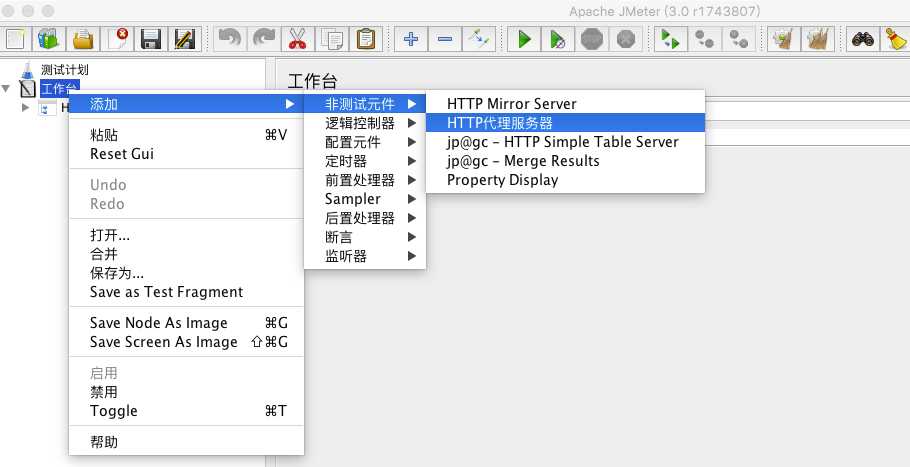The image size is (910, 467).
Task: Open the 监听器 submenu
Action: 364,256
